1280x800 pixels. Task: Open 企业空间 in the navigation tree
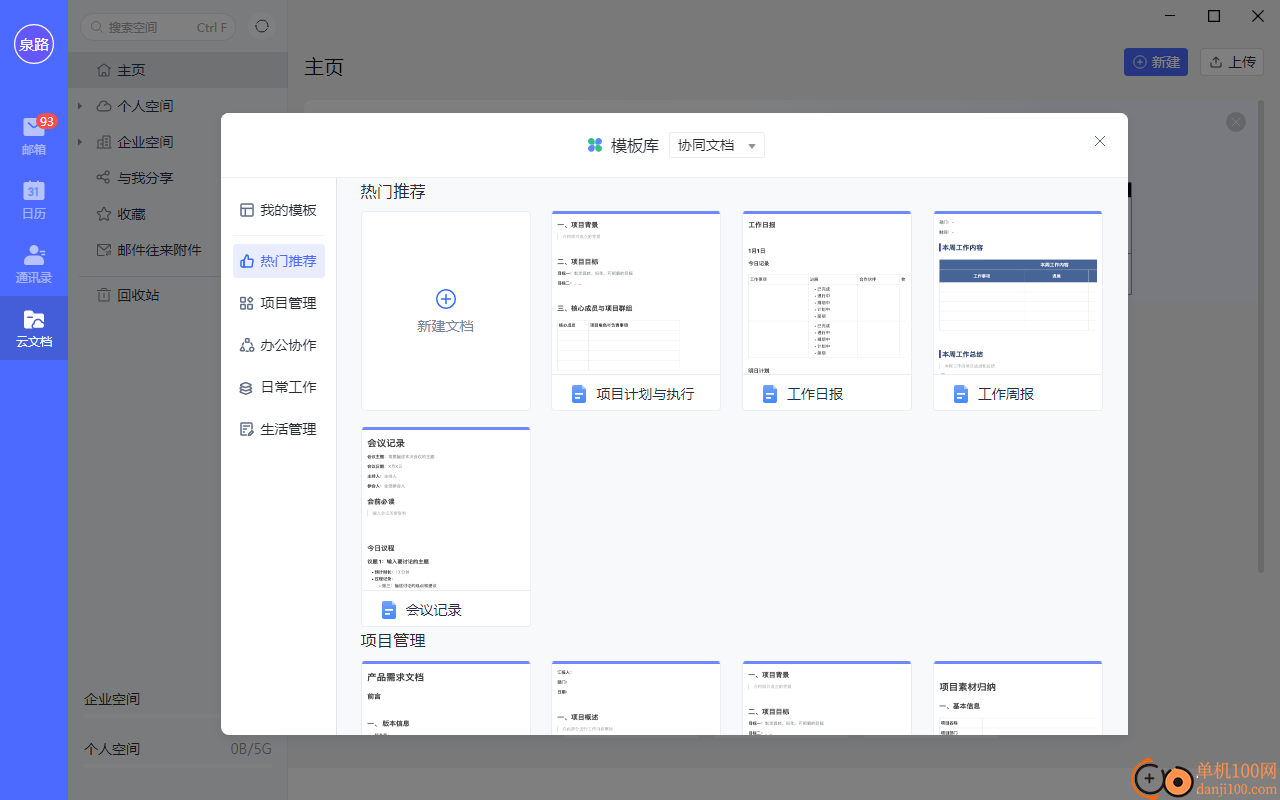tap(145, 142)
